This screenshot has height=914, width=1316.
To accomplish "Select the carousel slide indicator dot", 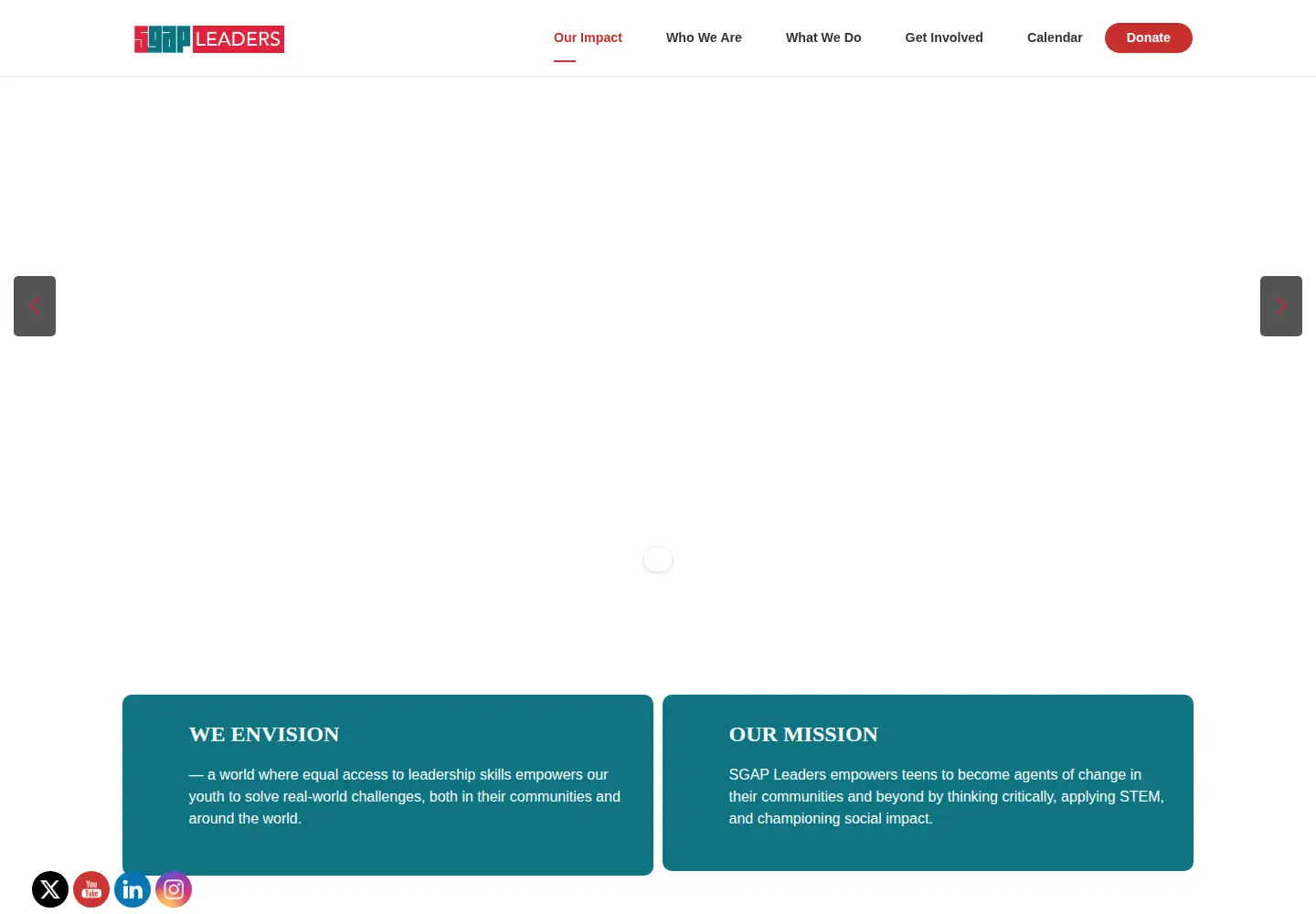I will pos(658,559).
